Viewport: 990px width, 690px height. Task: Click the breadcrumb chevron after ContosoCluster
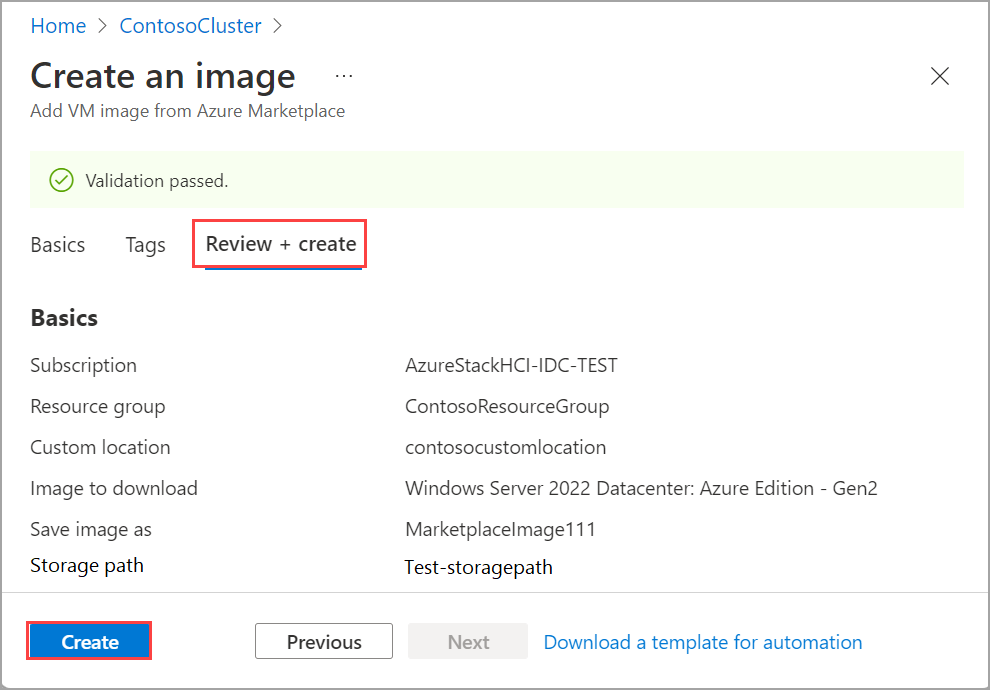278,26
